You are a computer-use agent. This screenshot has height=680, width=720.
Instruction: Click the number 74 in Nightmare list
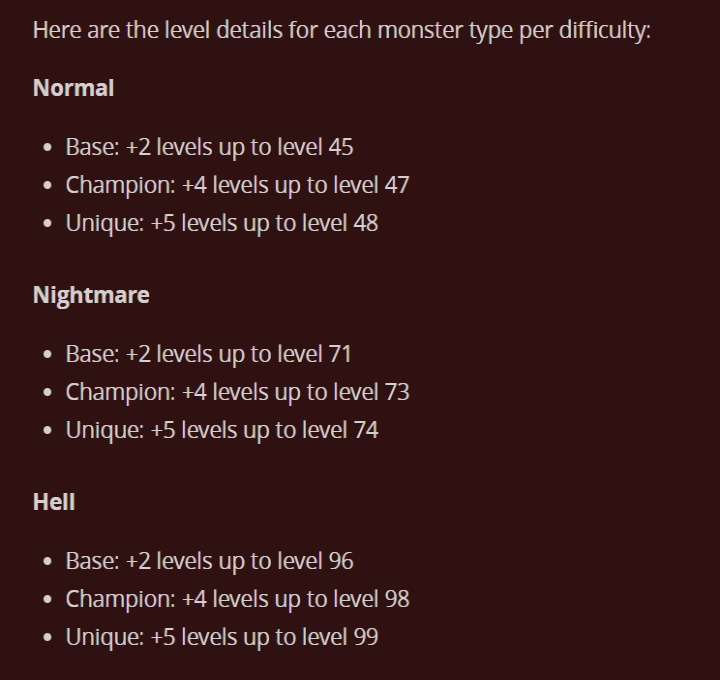366,430
